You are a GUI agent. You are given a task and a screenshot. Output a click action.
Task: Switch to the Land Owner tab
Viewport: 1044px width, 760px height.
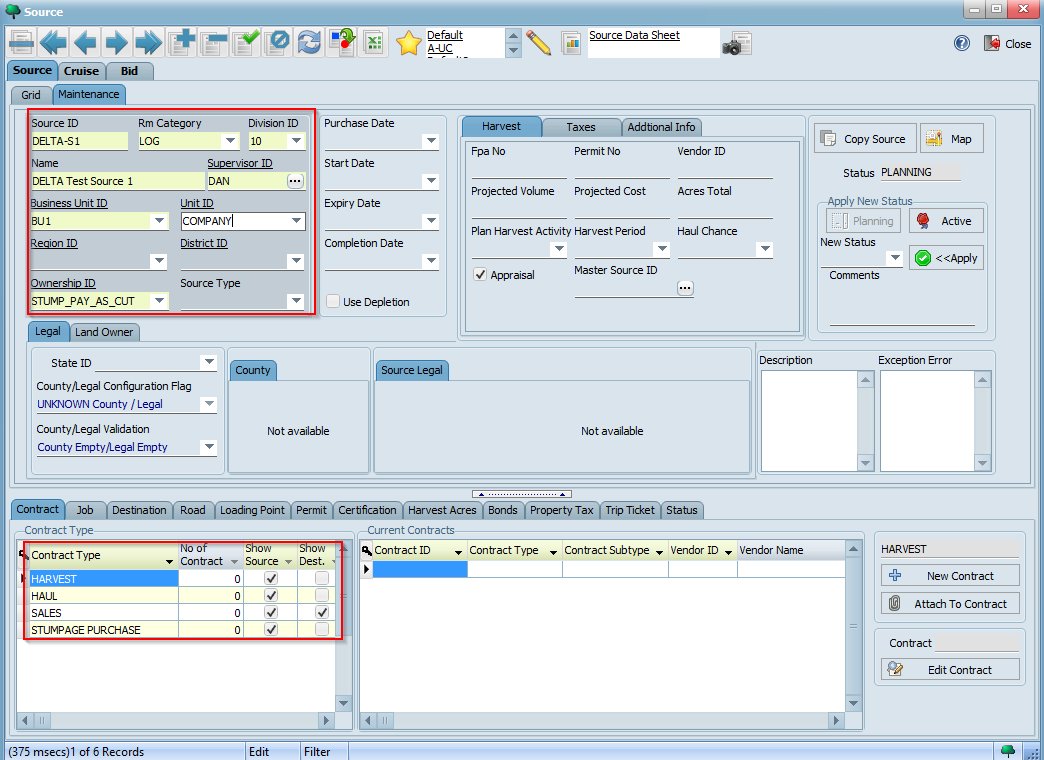click(104, 332)
